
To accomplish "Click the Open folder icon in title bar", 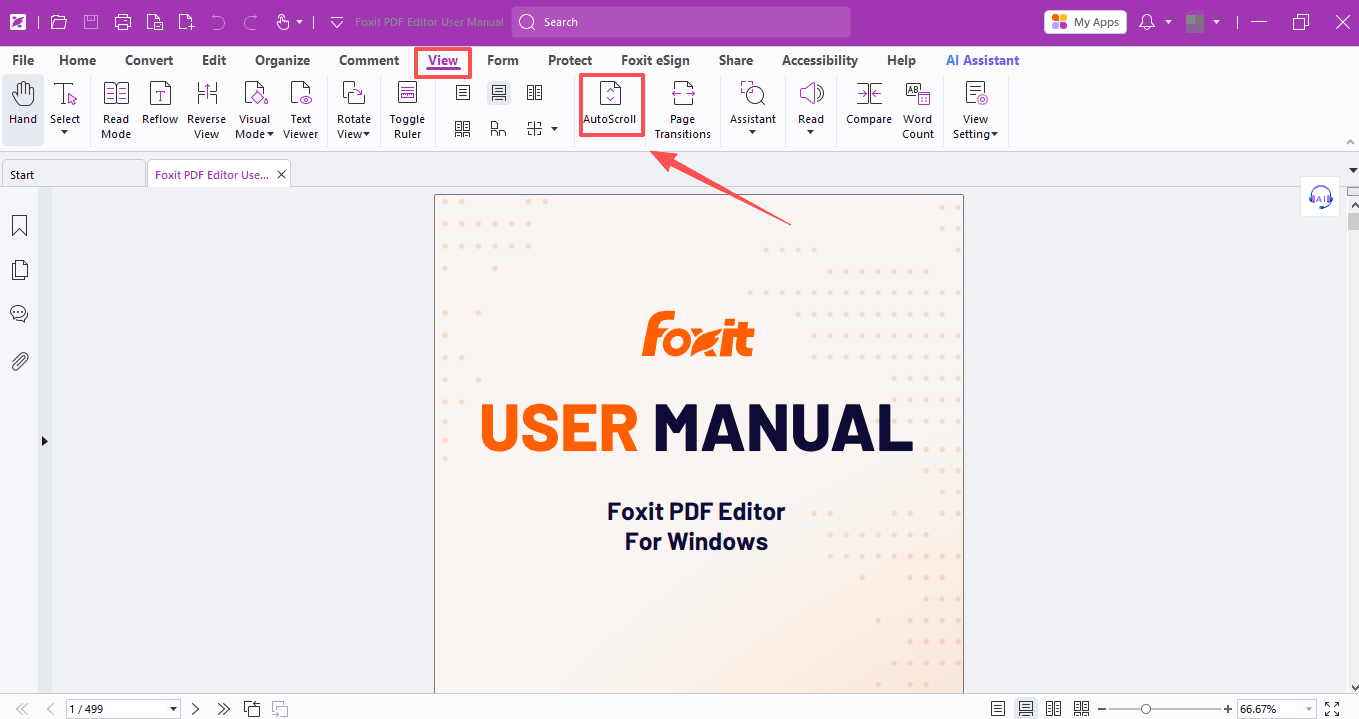I will (x=59, y=21).
